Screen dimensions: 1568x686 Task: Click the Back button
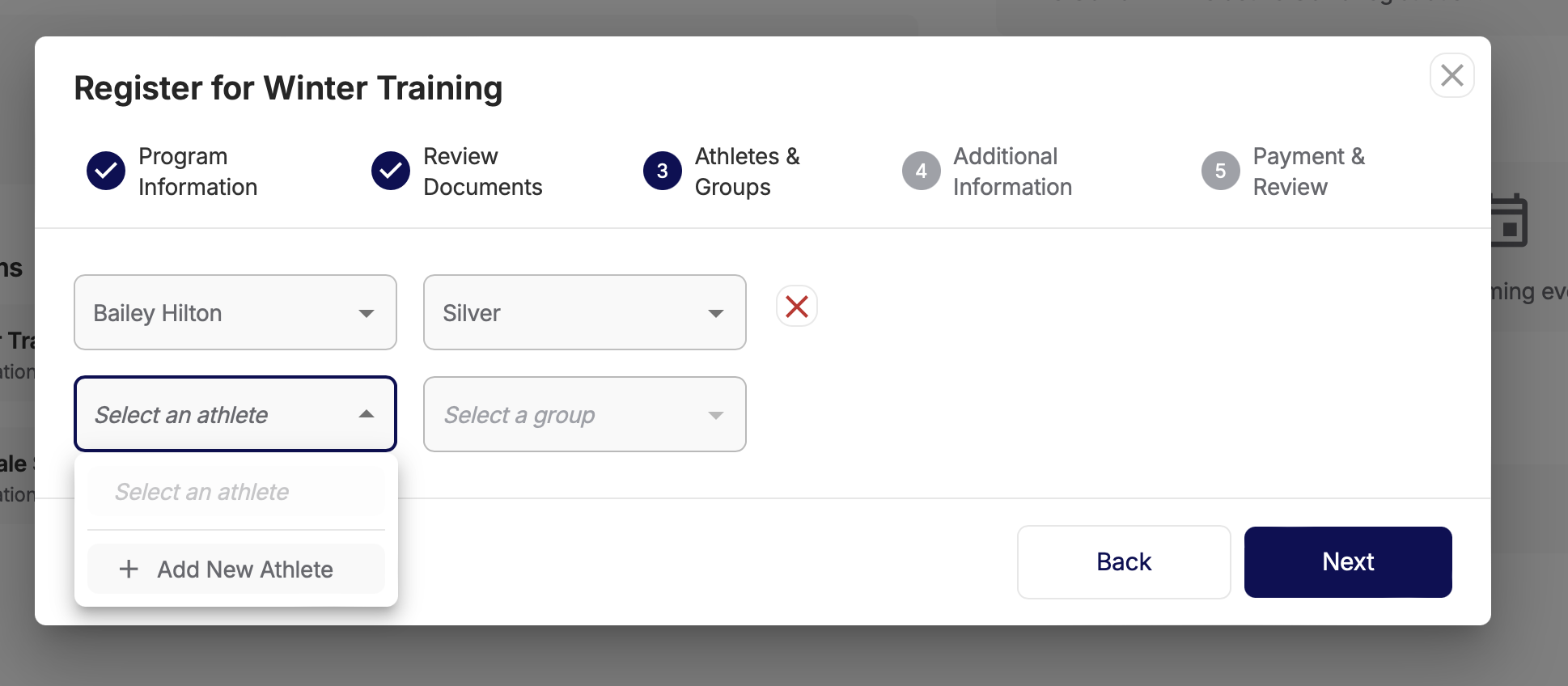[1124, 562]
